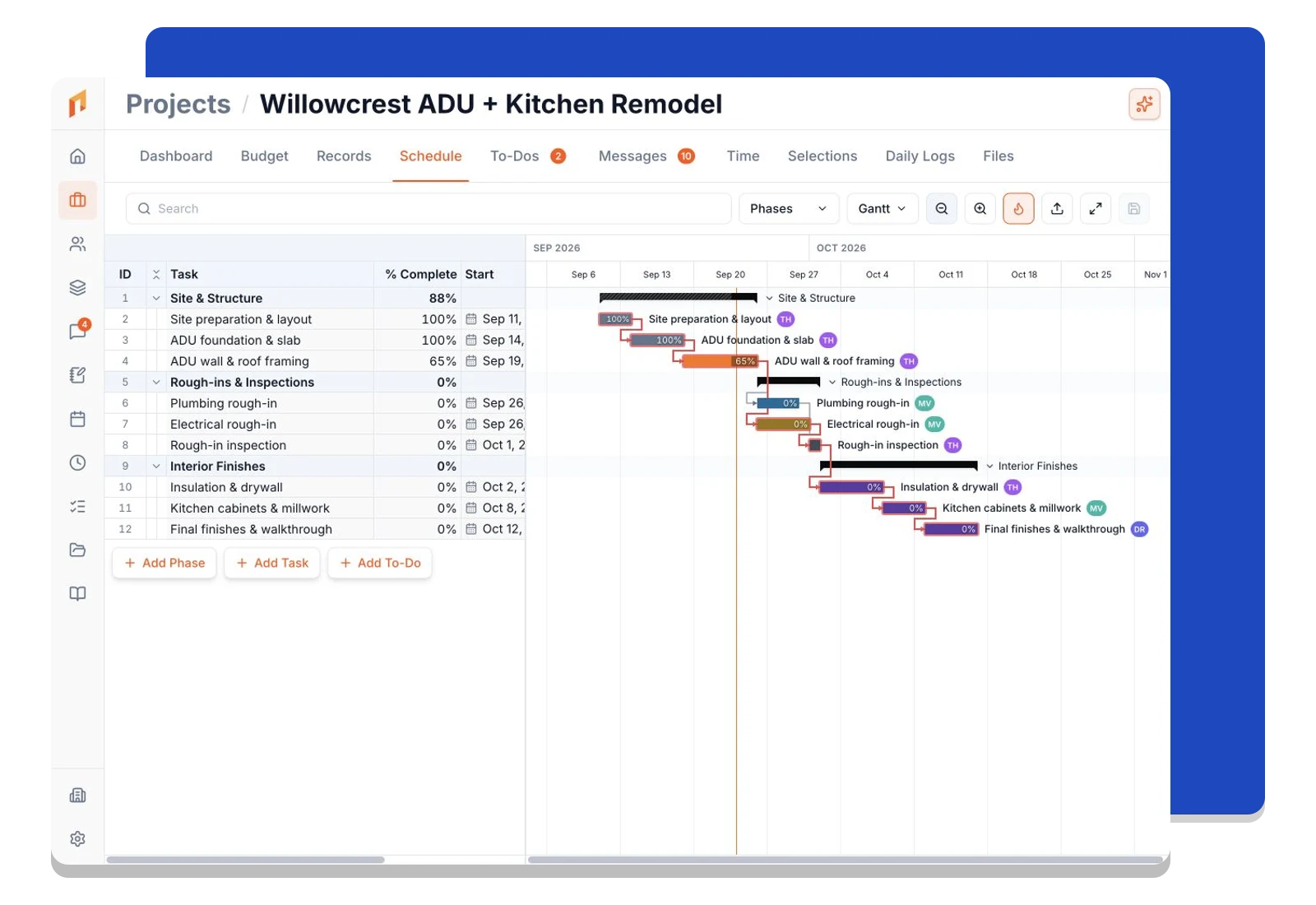Click the Add Phase button
Screen dimensions: 1316x905
(164, 563)
